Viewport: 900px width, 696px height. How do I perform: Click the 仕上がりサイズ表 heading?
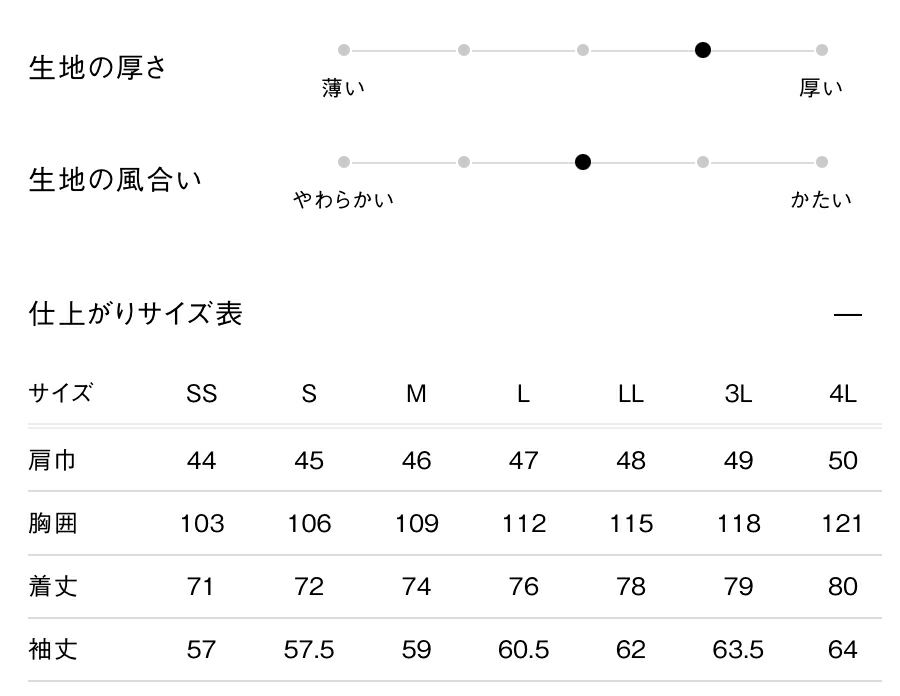136,314
